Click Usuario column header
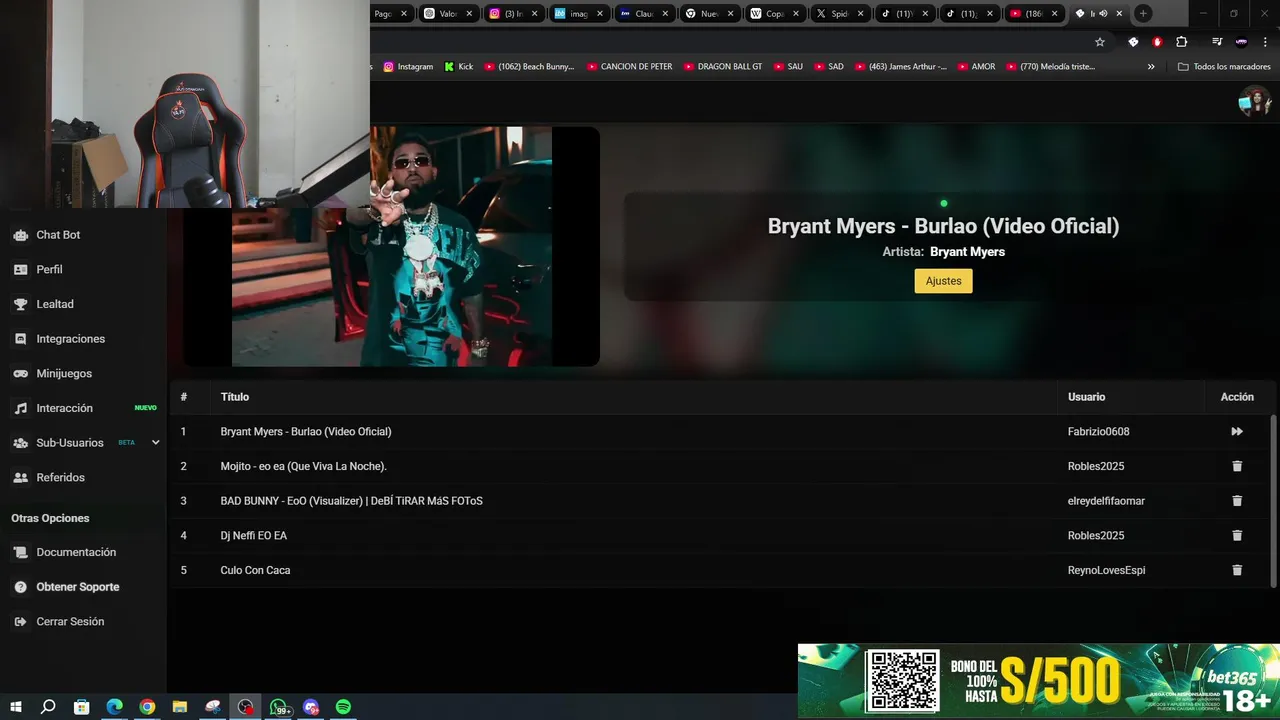This screenshot has width=1280, height=720. 1086,397
